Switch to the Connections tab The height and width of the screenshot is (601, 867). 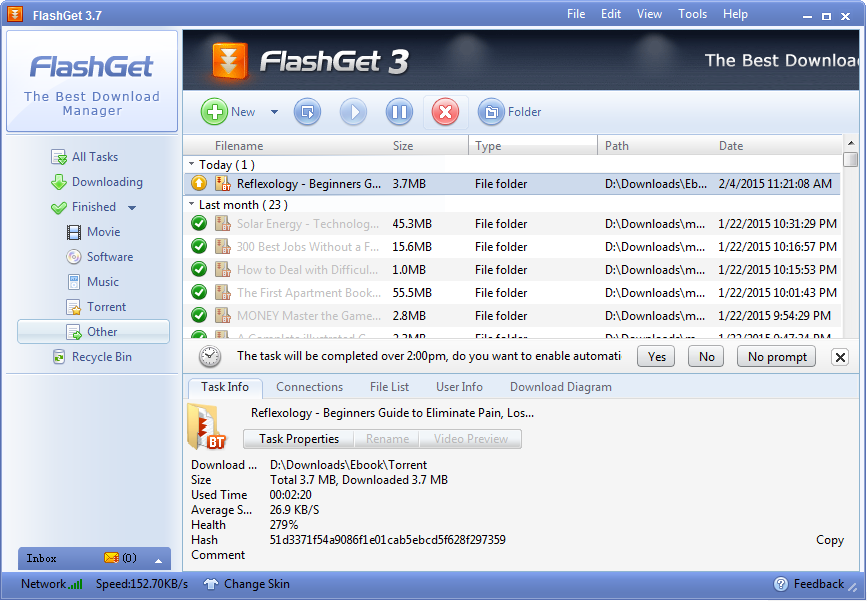(309, 387)
